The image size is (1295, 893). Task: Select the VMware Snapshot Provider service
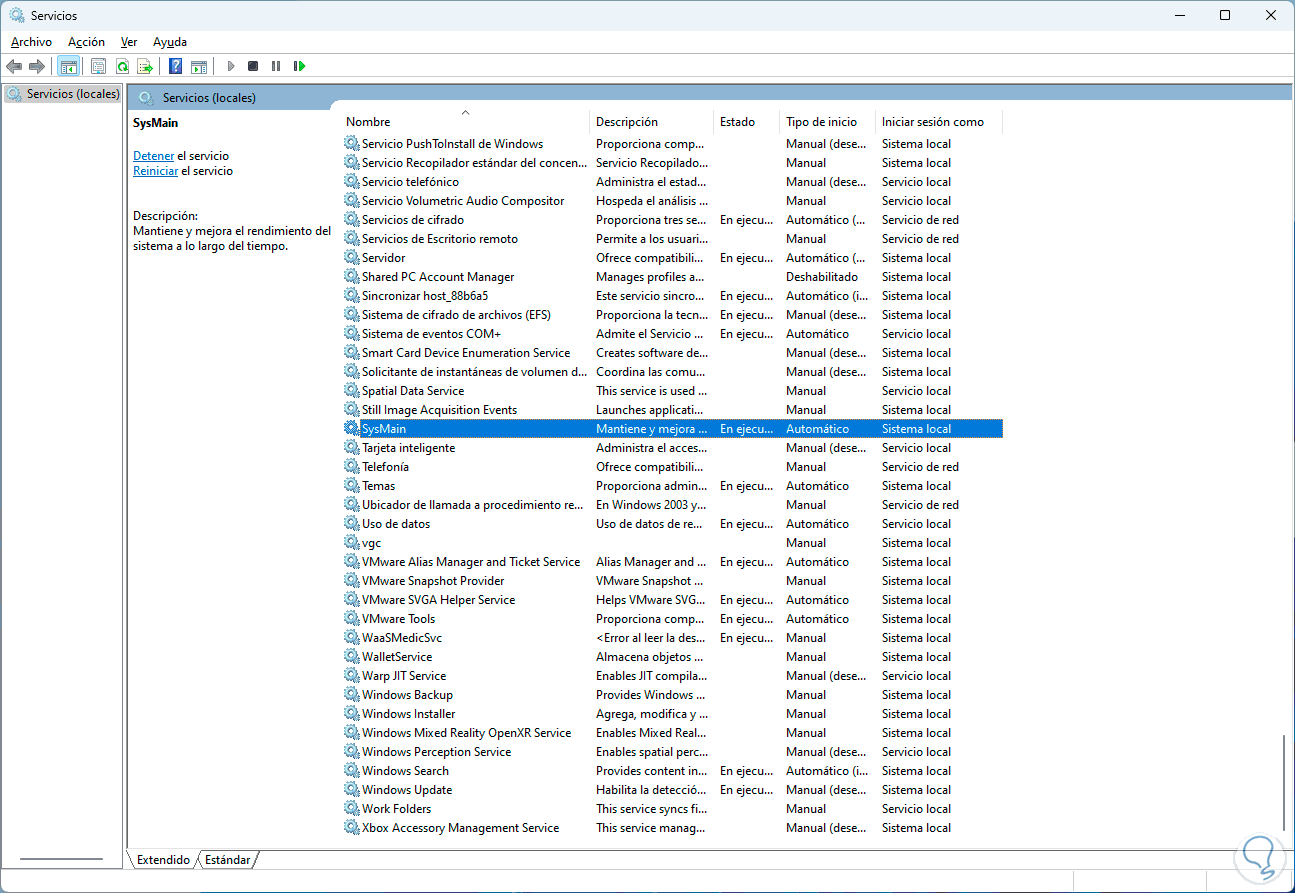[x=672, y=581]
